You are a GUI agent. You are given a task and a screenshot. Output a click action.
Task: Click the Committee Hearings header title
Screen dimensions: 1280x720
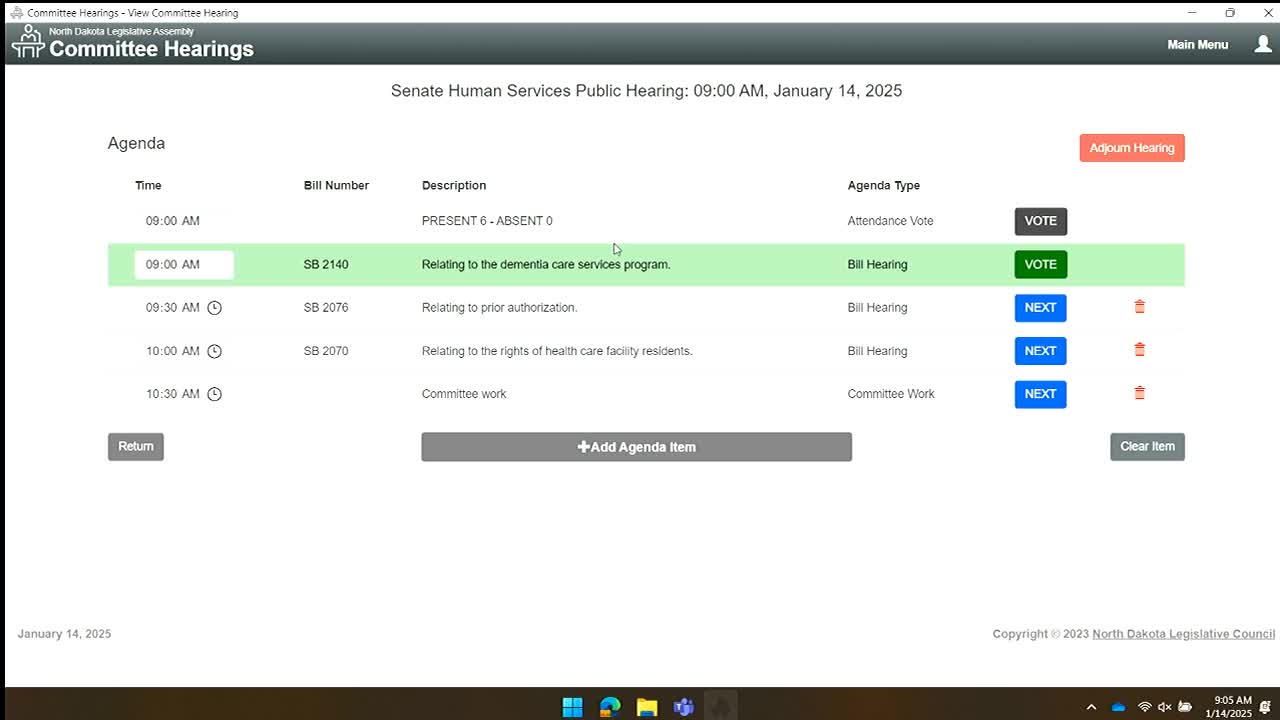point(151,49)
